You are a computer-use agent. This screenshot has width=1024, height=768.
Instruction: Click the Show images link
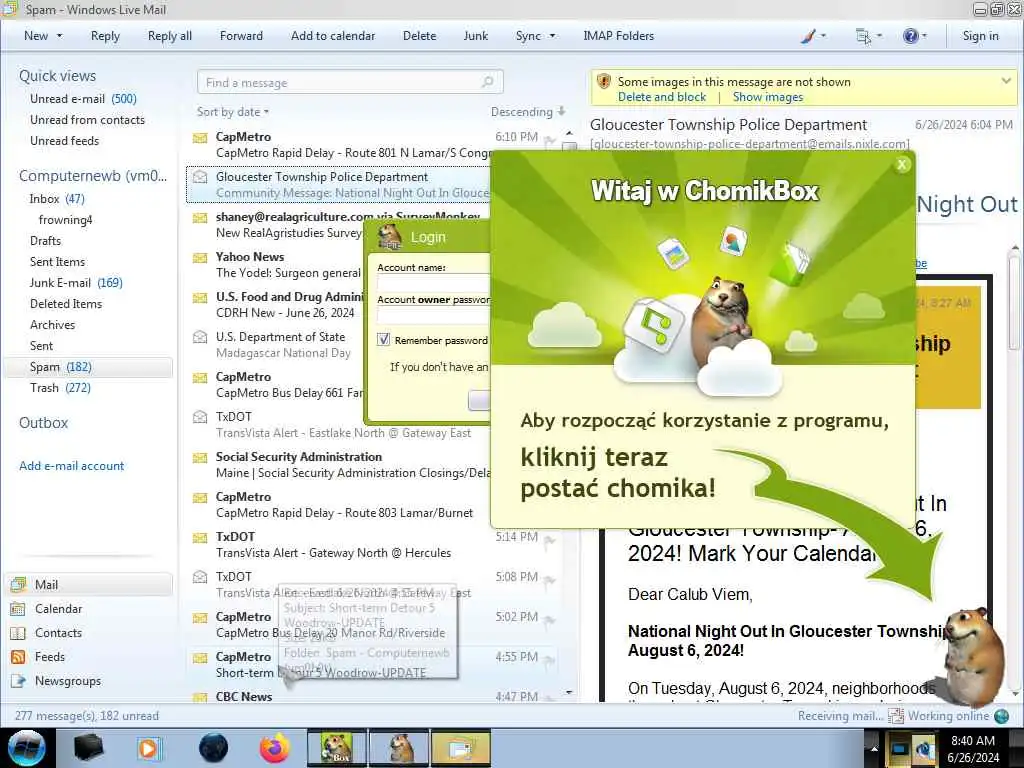767,97
